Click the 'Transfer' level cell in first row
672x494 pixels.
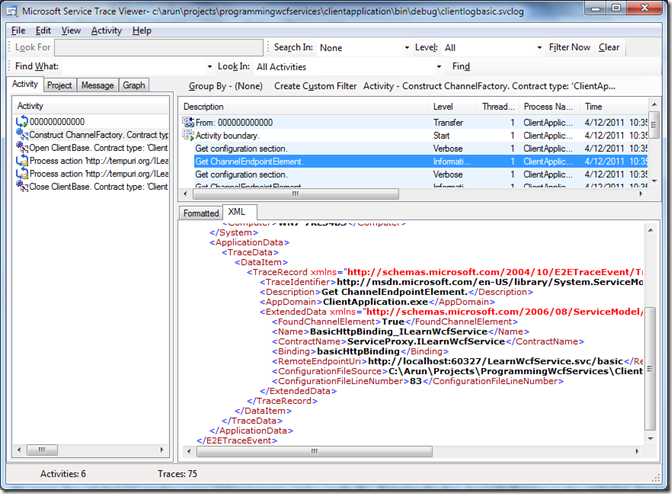tap(448, 123)
